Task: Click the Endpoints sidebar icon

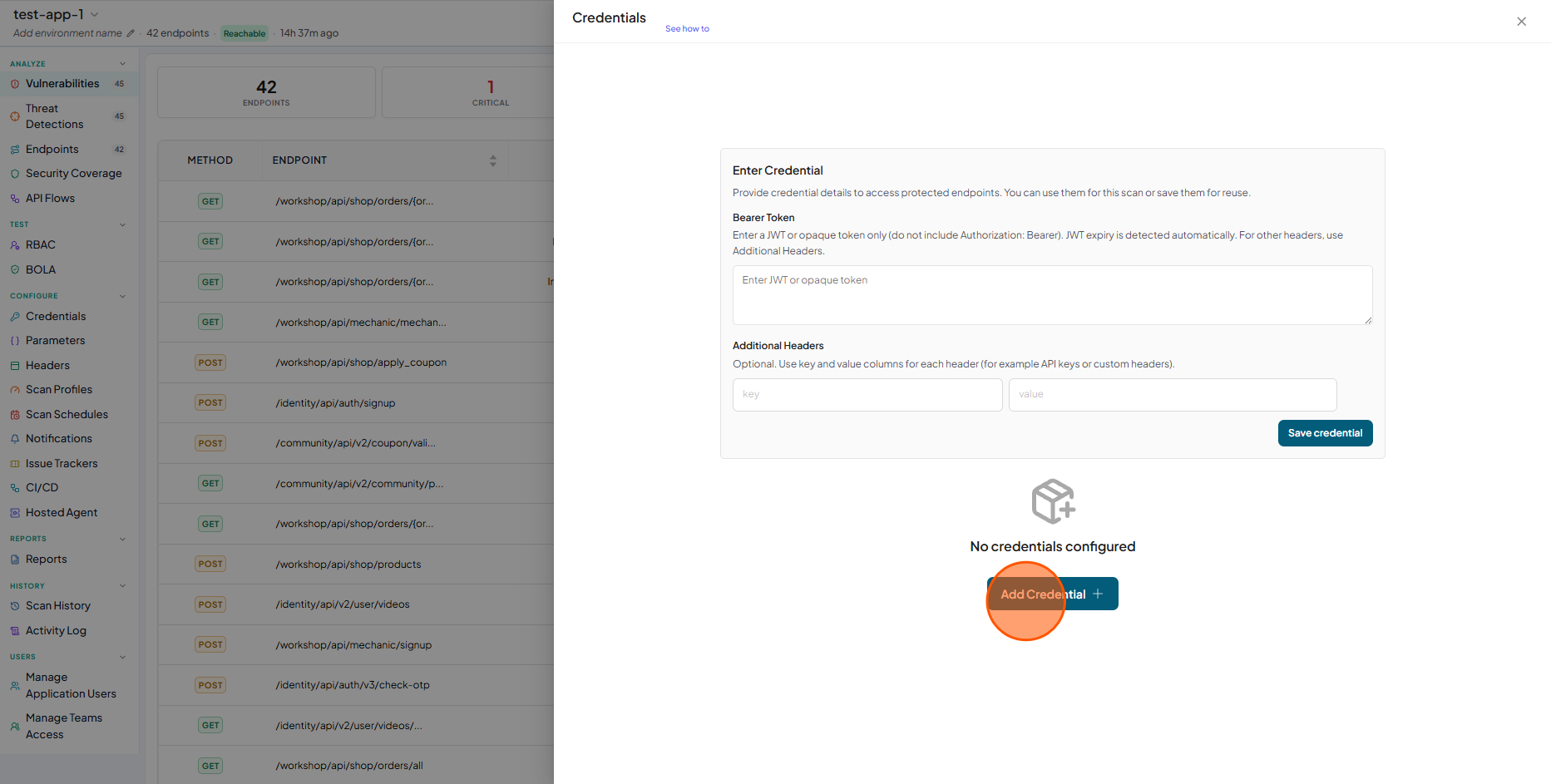Action: tap(15, 150)
